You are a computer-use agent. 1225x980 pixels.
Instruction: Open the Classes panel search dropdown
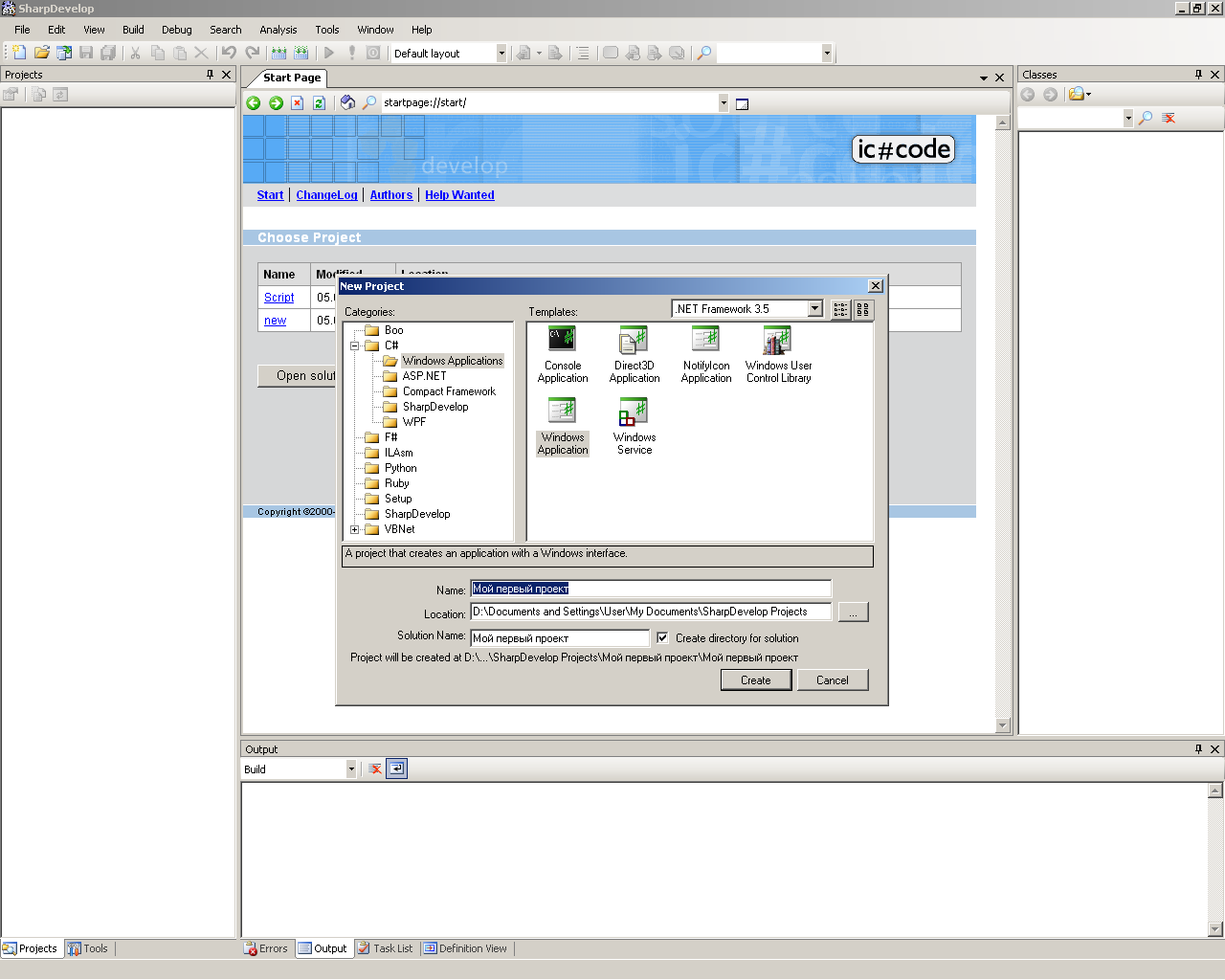[x=1128, y=118]
